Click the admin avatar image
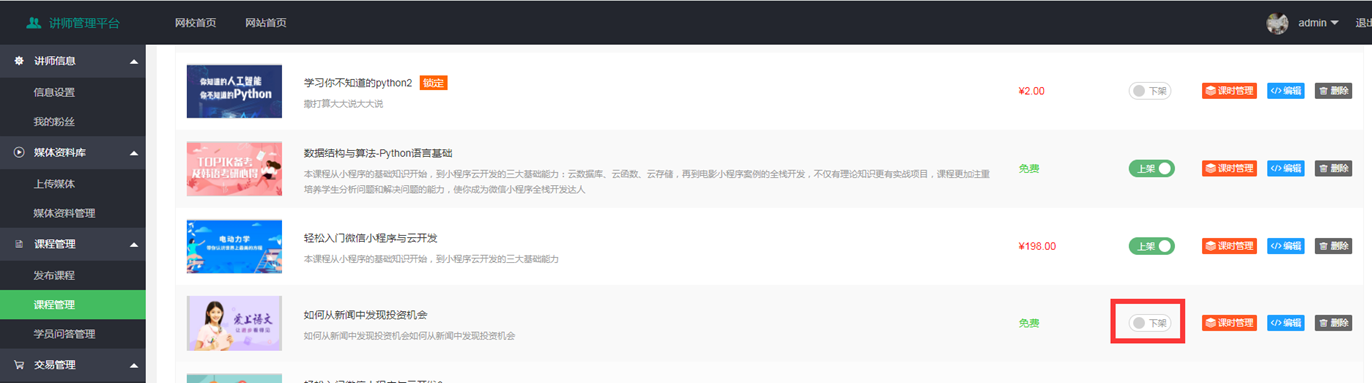The height and width of the screenshot is (383, 1372). [x=1277, y=23]
